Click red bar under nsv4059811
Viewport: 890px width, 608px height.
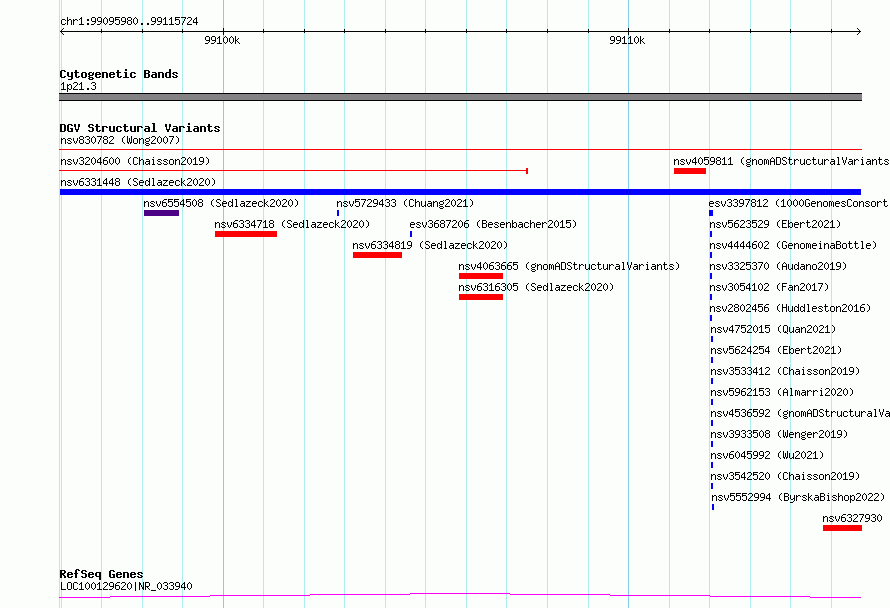click(x=690, y=171)
